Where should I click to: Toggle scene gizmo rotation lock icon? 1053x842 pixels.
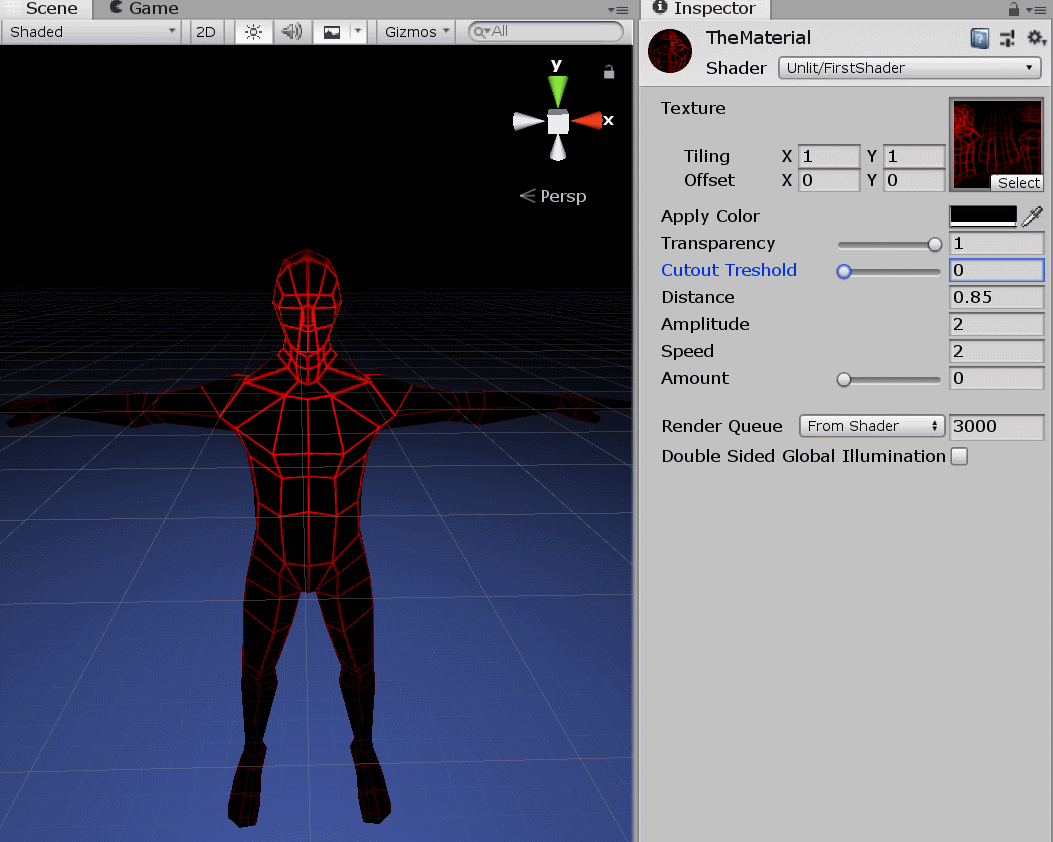coord(609,72)
